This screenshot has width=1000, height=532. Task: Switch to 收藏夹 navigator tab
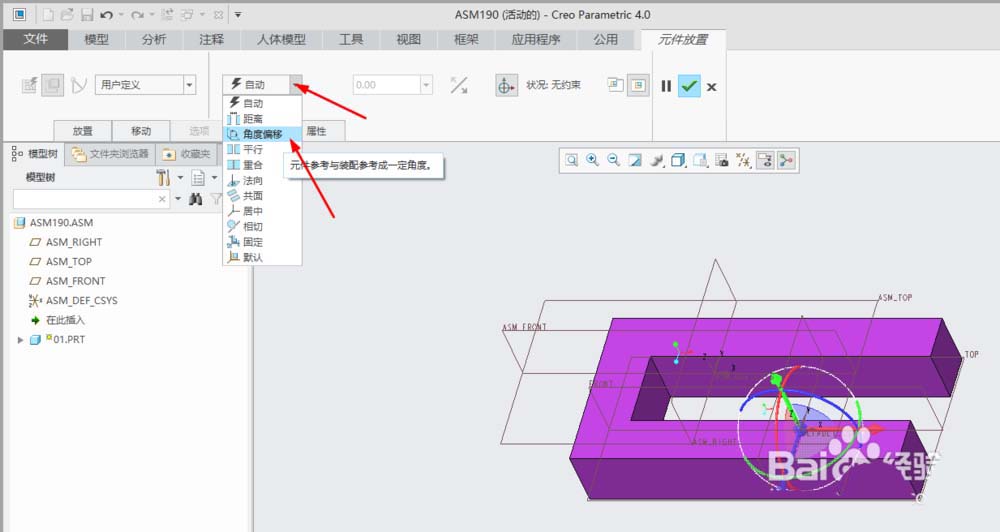click(187, 154)
